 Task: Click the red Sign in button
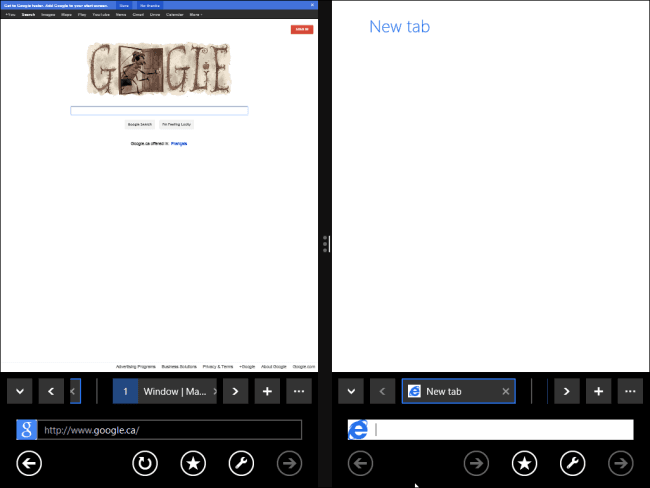(x=302, y=29)
